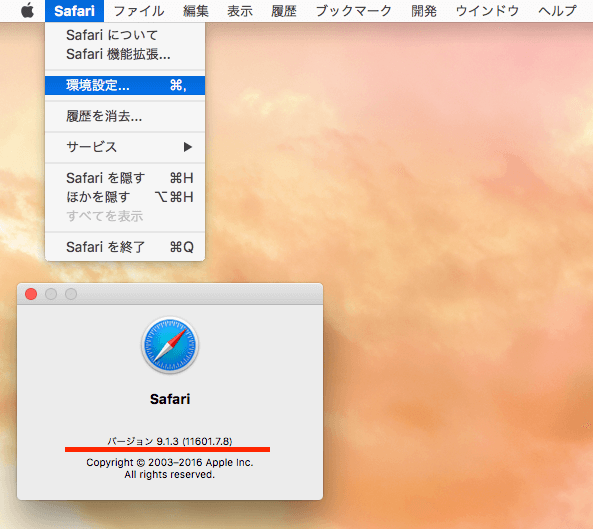Close the About Safari window
The width and height of the screenshot is (593, 529).
pyautogui.click(x=31, y=294)
